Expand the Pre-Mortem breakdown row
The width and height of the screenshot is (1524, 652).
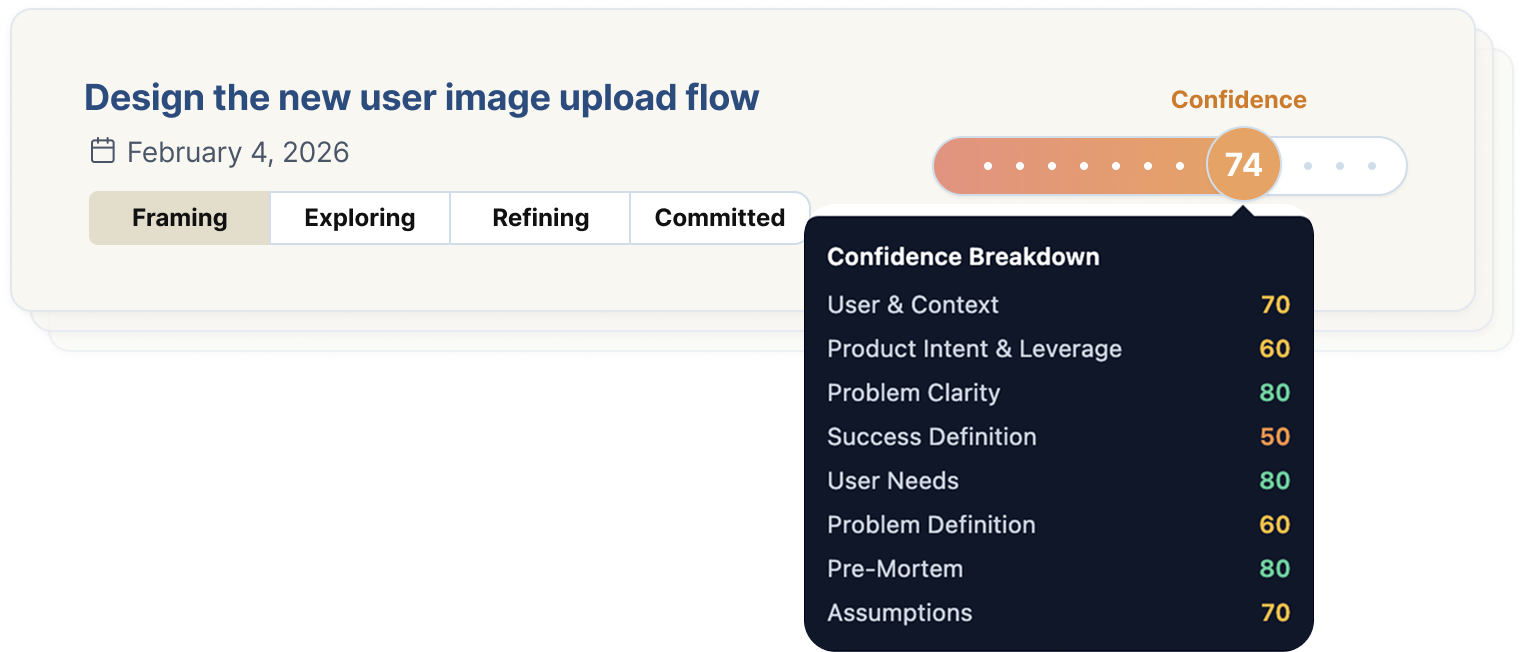(x=895, y=569)
